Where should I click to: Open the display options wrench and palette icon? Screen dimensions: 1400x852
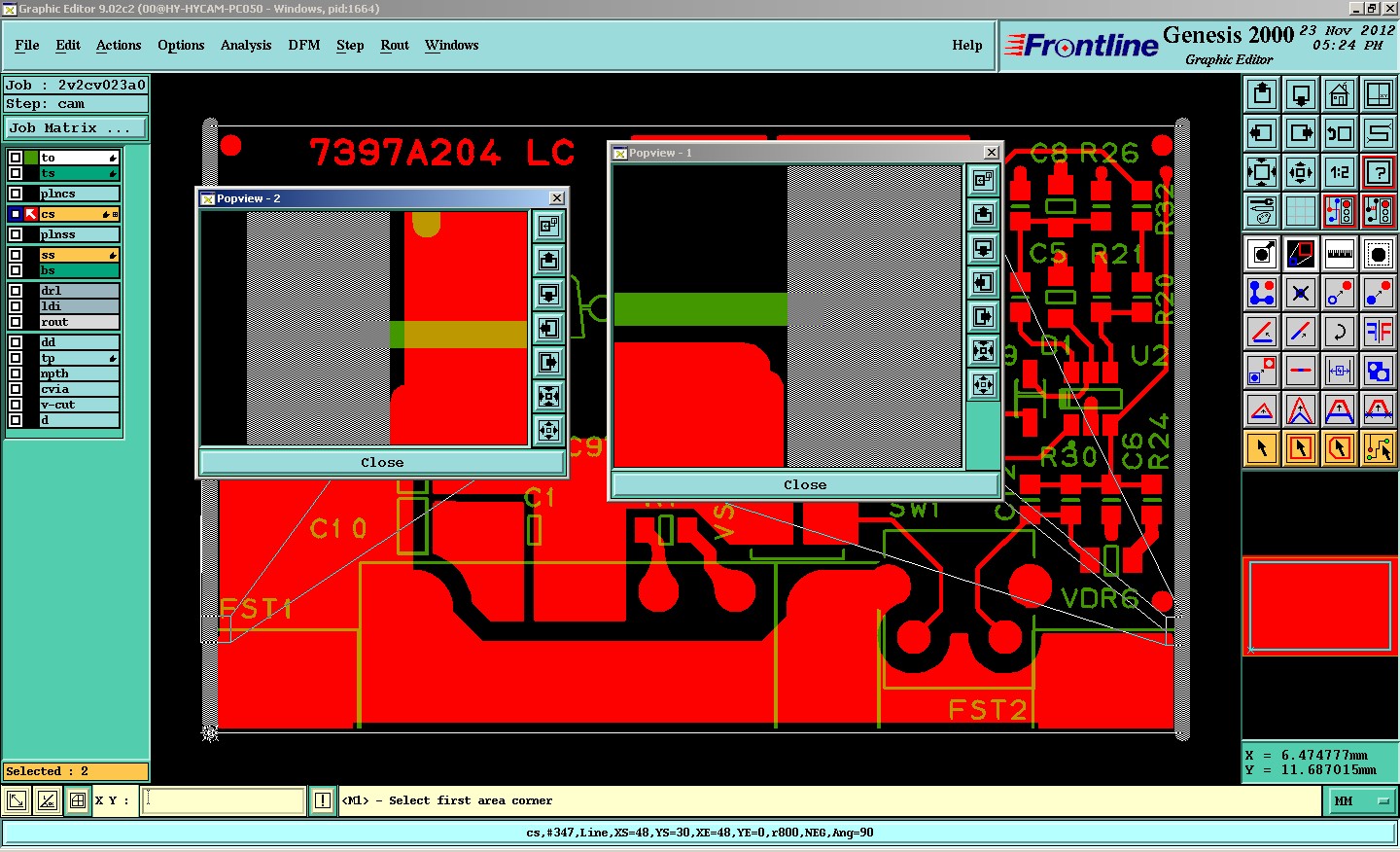click(1262, 211)
